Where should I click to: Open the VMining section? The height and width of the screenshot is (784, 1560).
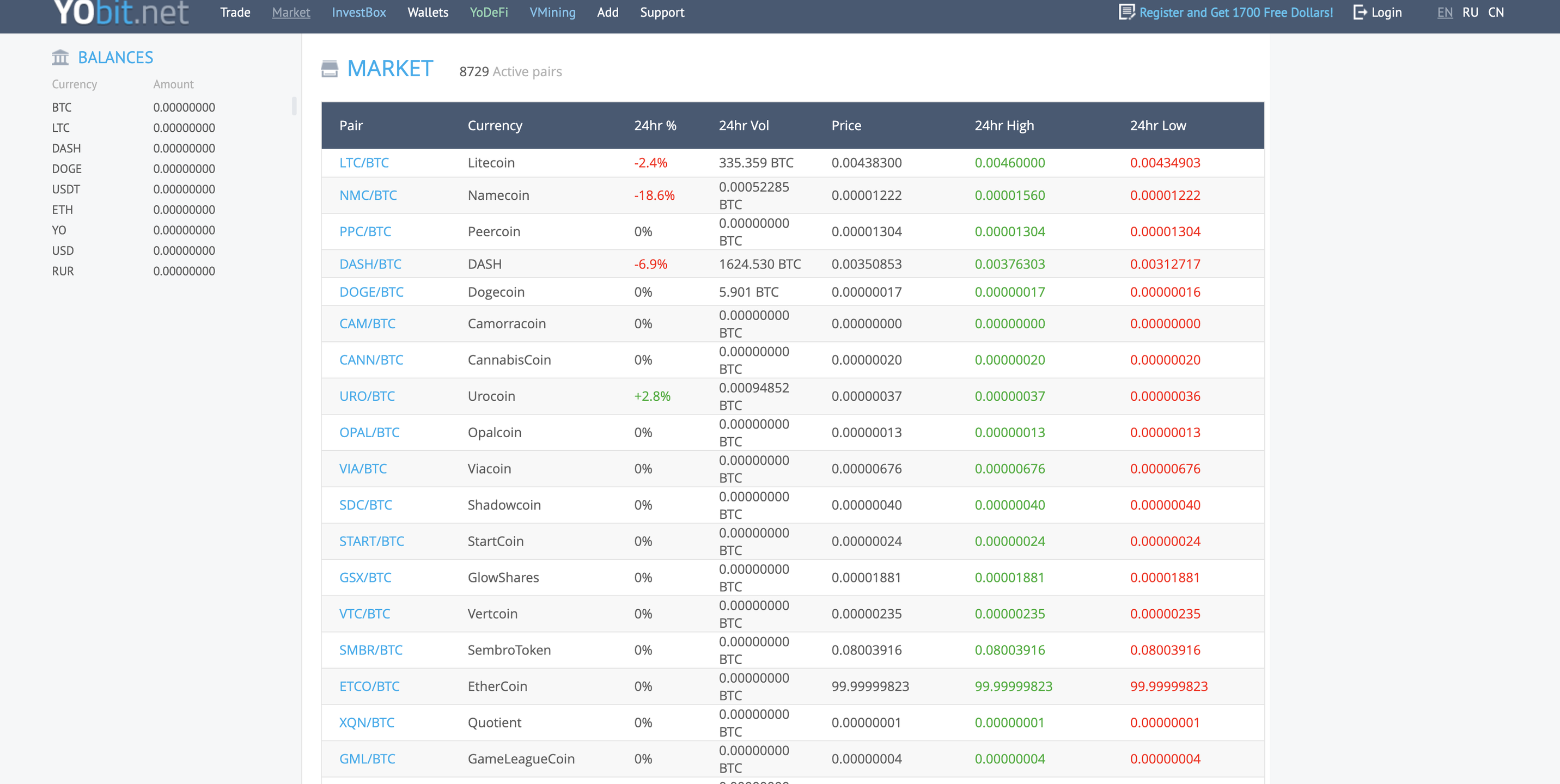tap(552, 12)
